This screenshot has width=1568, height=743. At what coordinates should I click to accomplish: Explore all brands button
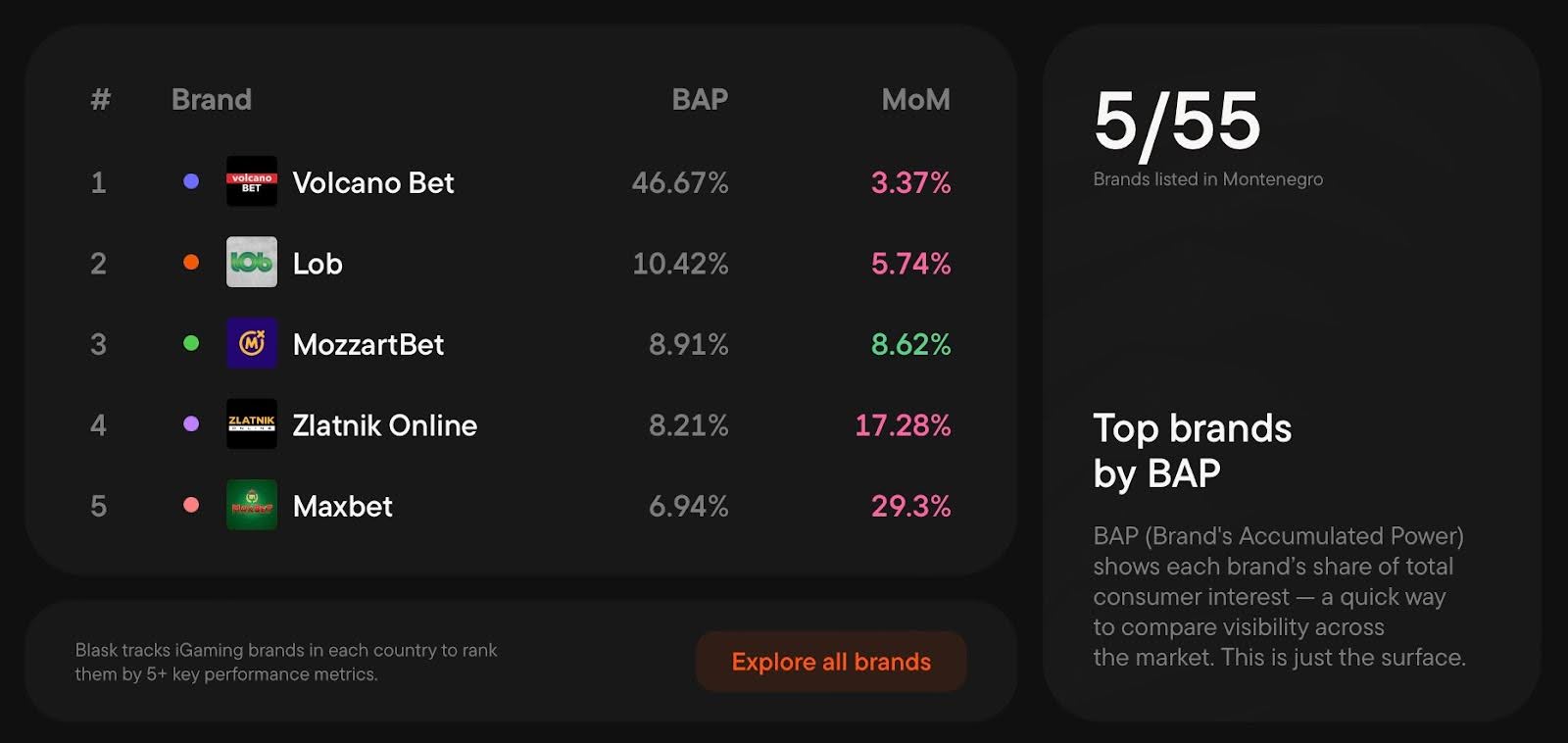tap(831, 662)
